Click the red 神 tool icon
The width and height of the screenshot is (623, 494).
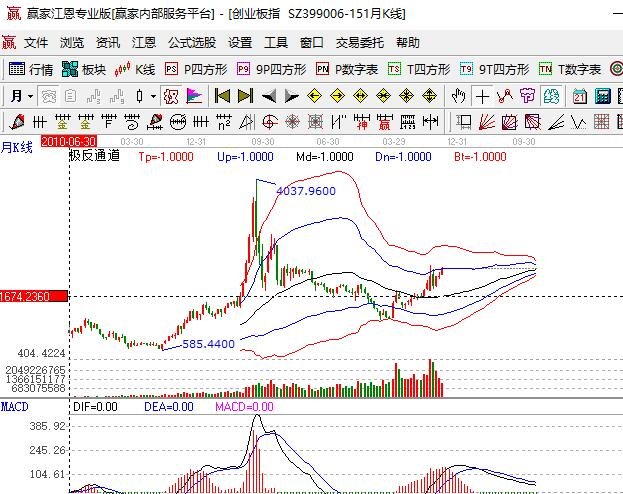click(362, 122)
